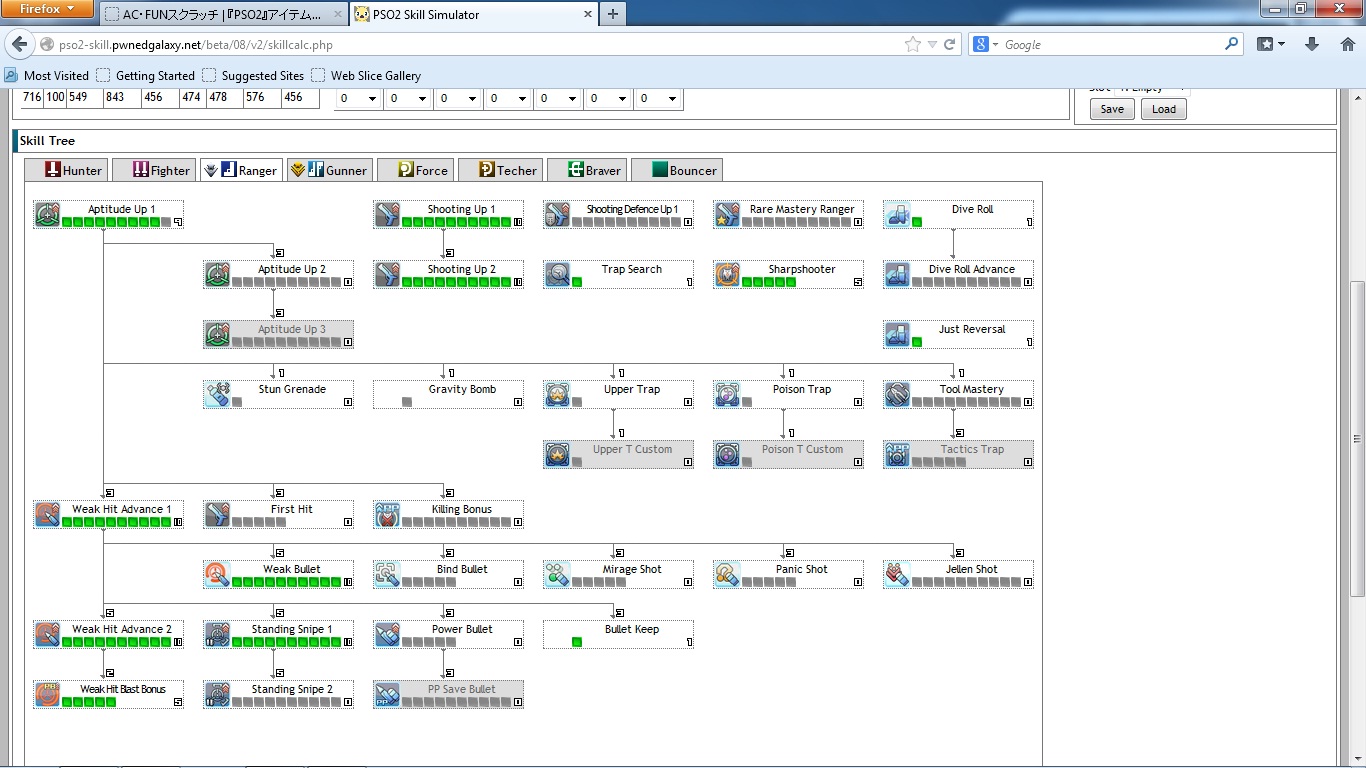The image size is (1366, 768).
Task: Click the Standing Snipe 1 skill icon
Action: pyautogui.click(x=217, y=635)
